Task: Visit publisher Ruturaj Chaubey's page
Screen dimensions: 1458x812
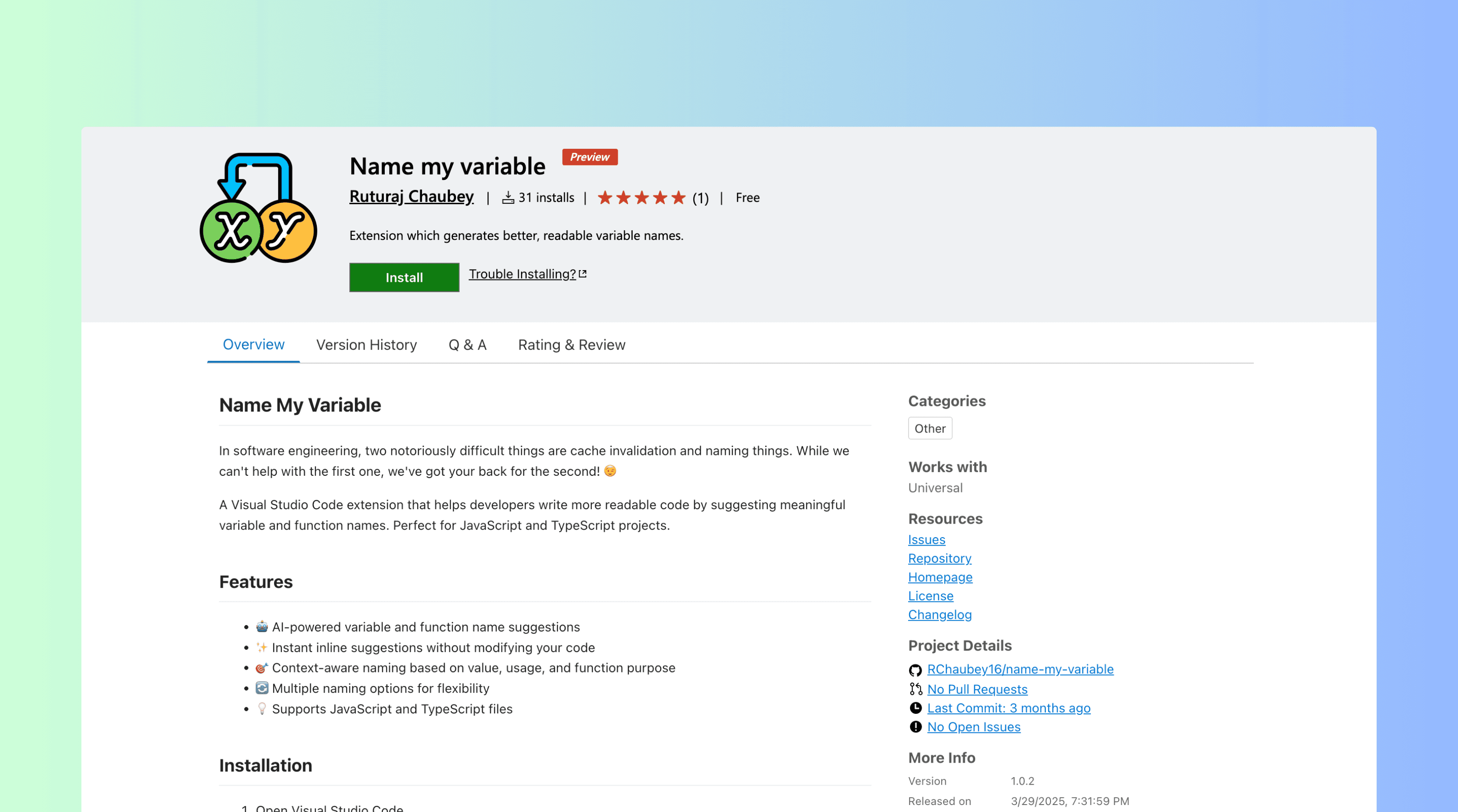Action: click(x=411, y=196)
